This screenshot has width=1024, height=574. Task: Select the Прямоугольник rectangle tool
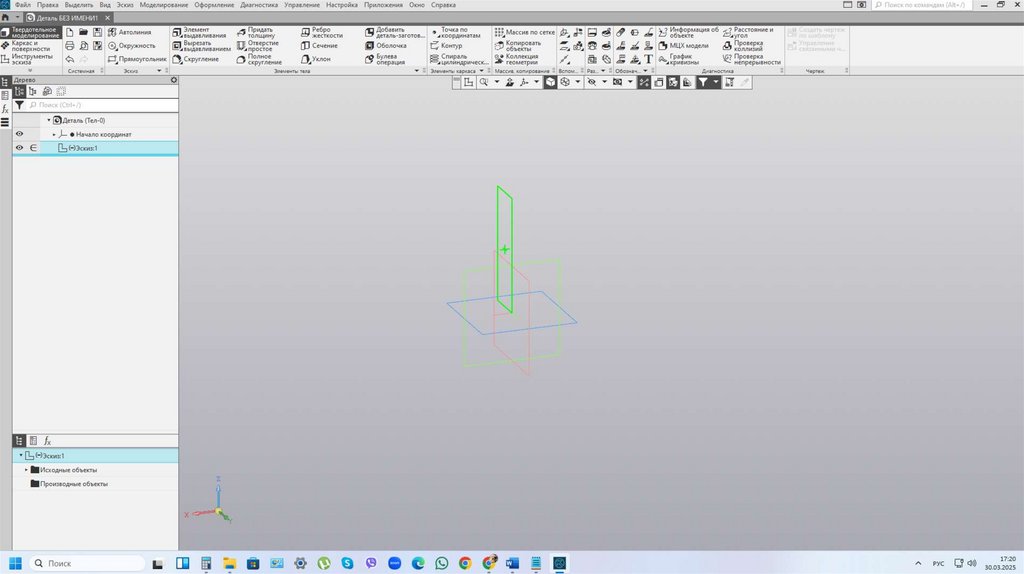(136, 59)
